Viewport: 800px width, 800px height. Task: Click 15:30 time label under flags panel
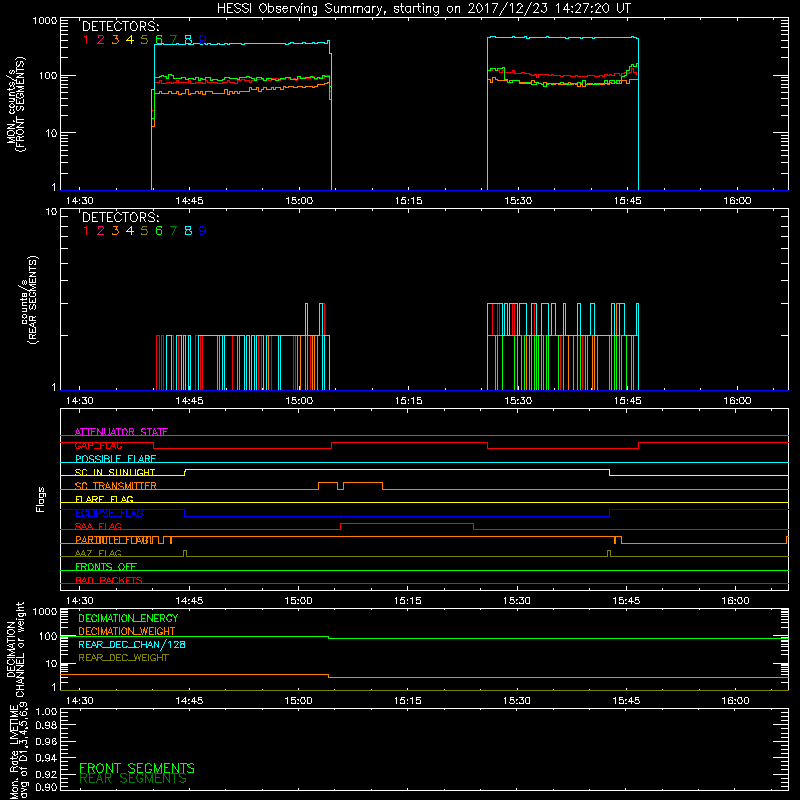(x=517, y=601)
